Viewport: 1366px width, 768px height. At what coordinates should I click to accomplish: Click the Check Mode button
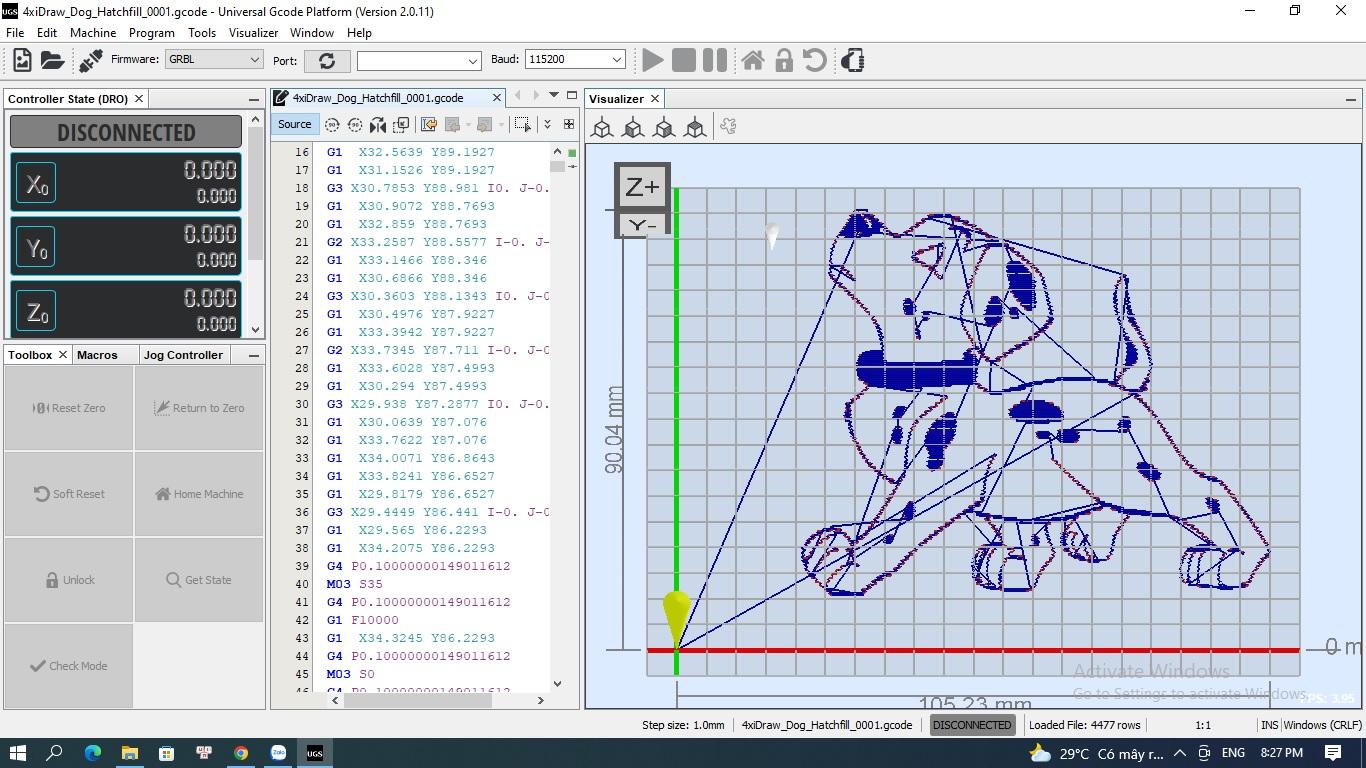tap(69, 666)
